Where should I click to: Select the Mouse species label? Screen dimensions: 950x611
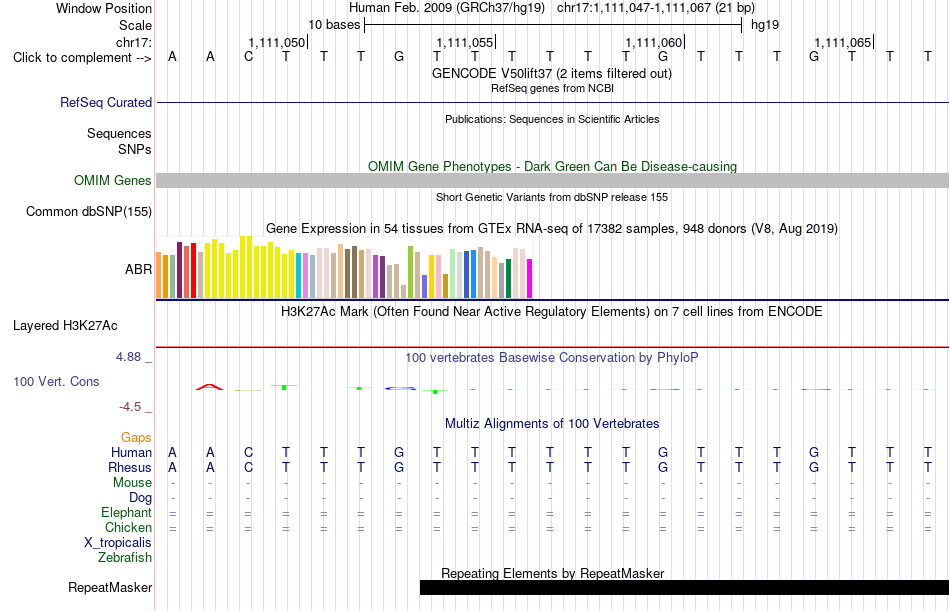pos(132,482)
